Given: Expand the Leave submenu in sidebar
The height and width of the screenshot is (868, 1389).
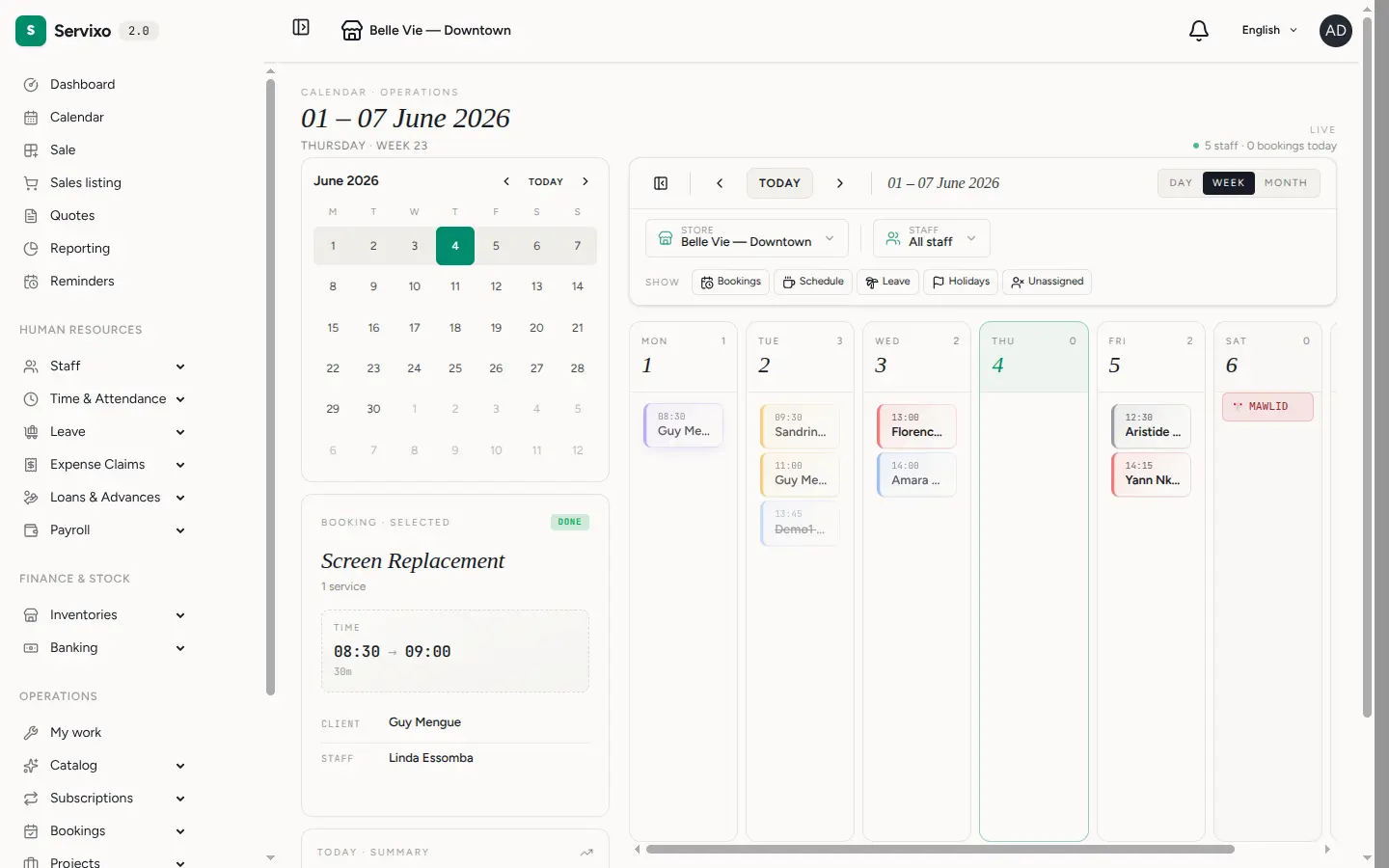Looking at the screenshot, I should 180,432.
